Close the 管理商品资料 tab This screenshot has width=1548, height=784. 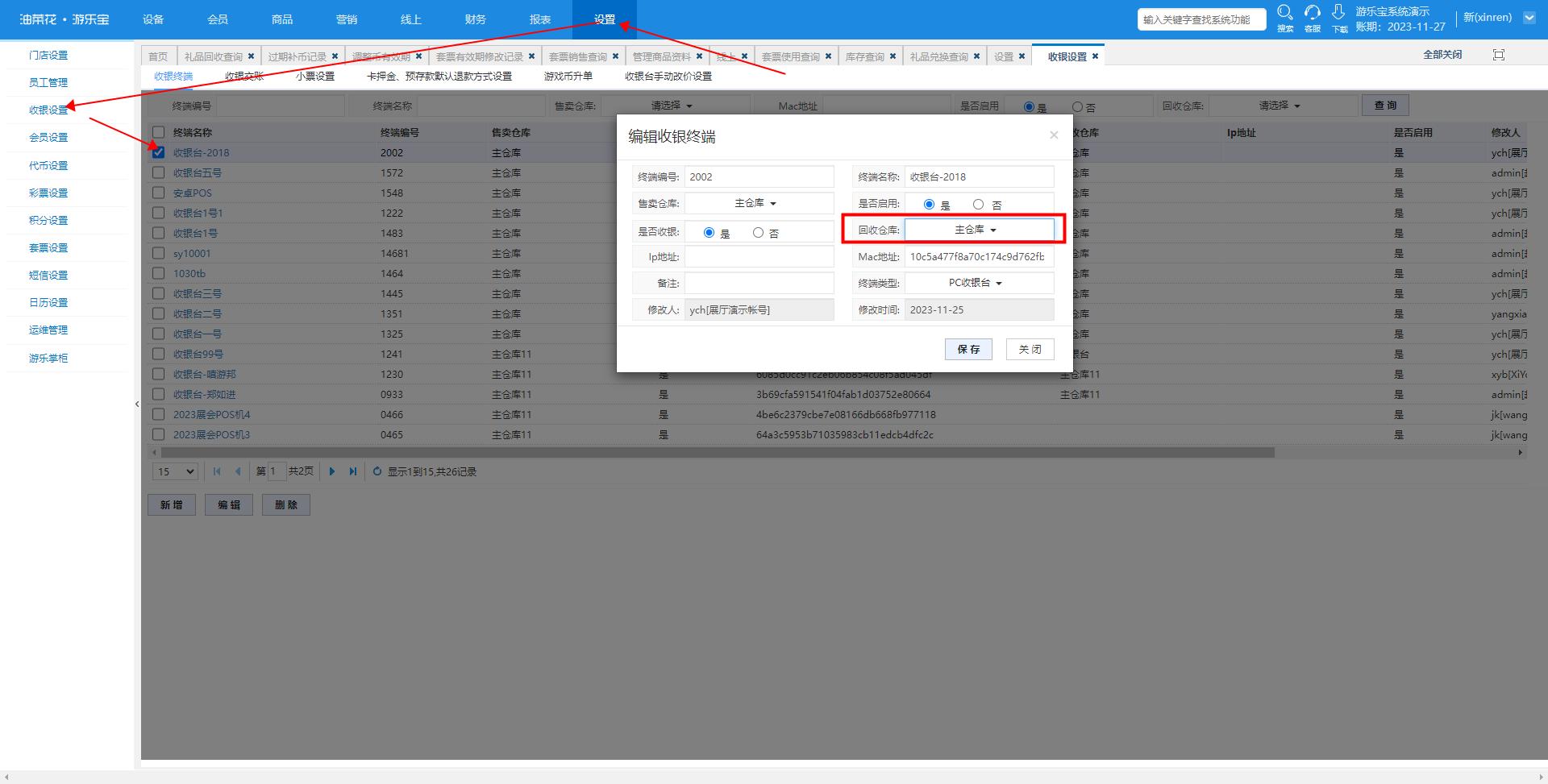click(x=699, y=56)
